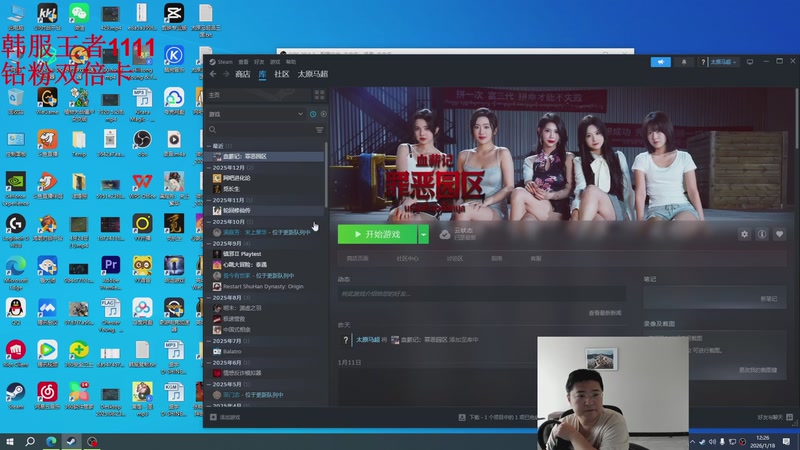Sort library by recent activity clock icon
The image size is (800, 450).
click(x=313, y=114)
